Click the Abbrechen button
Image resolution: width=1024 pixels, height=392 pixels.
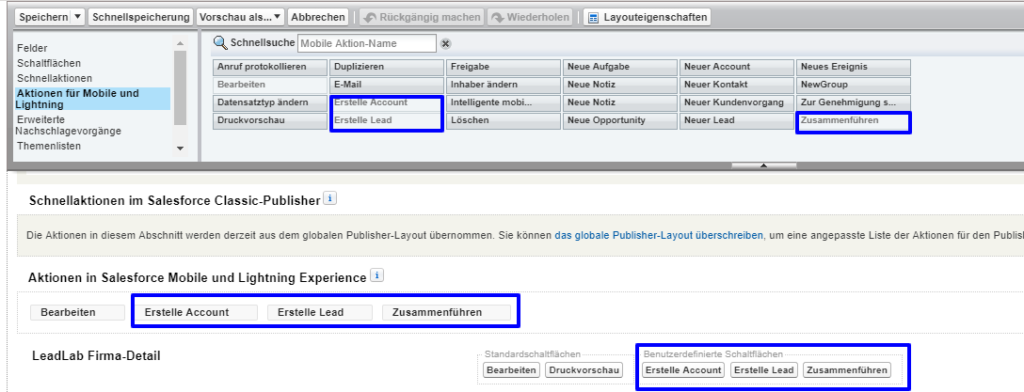[318, 17]
